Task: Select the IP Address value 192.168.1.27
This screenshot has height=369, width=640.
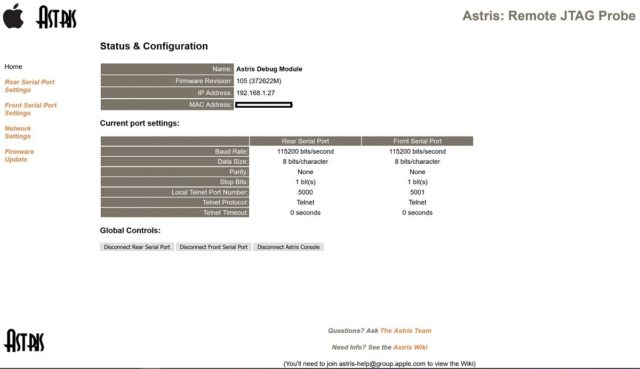Action: point(256,93)
